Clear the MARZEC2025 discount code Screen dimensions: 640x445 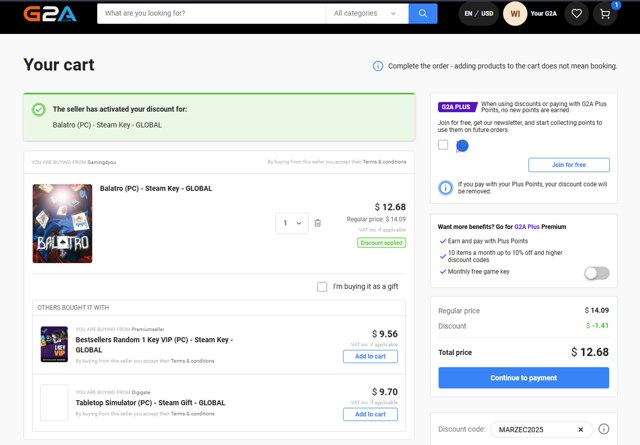tap(580, 429)
